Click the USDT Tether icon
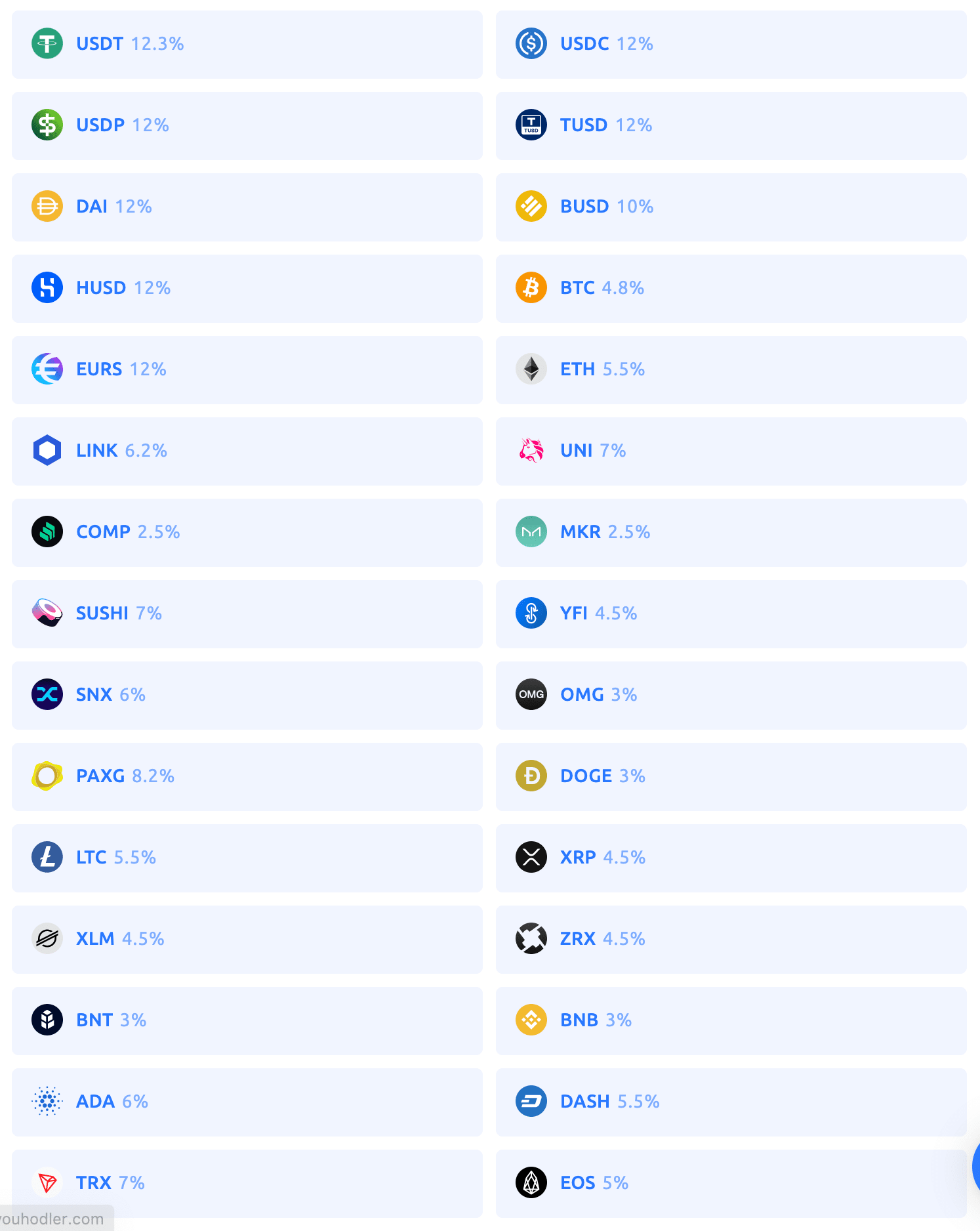Image resolution: width=980 pixels, height=1231 pixels. click(47, 43)
